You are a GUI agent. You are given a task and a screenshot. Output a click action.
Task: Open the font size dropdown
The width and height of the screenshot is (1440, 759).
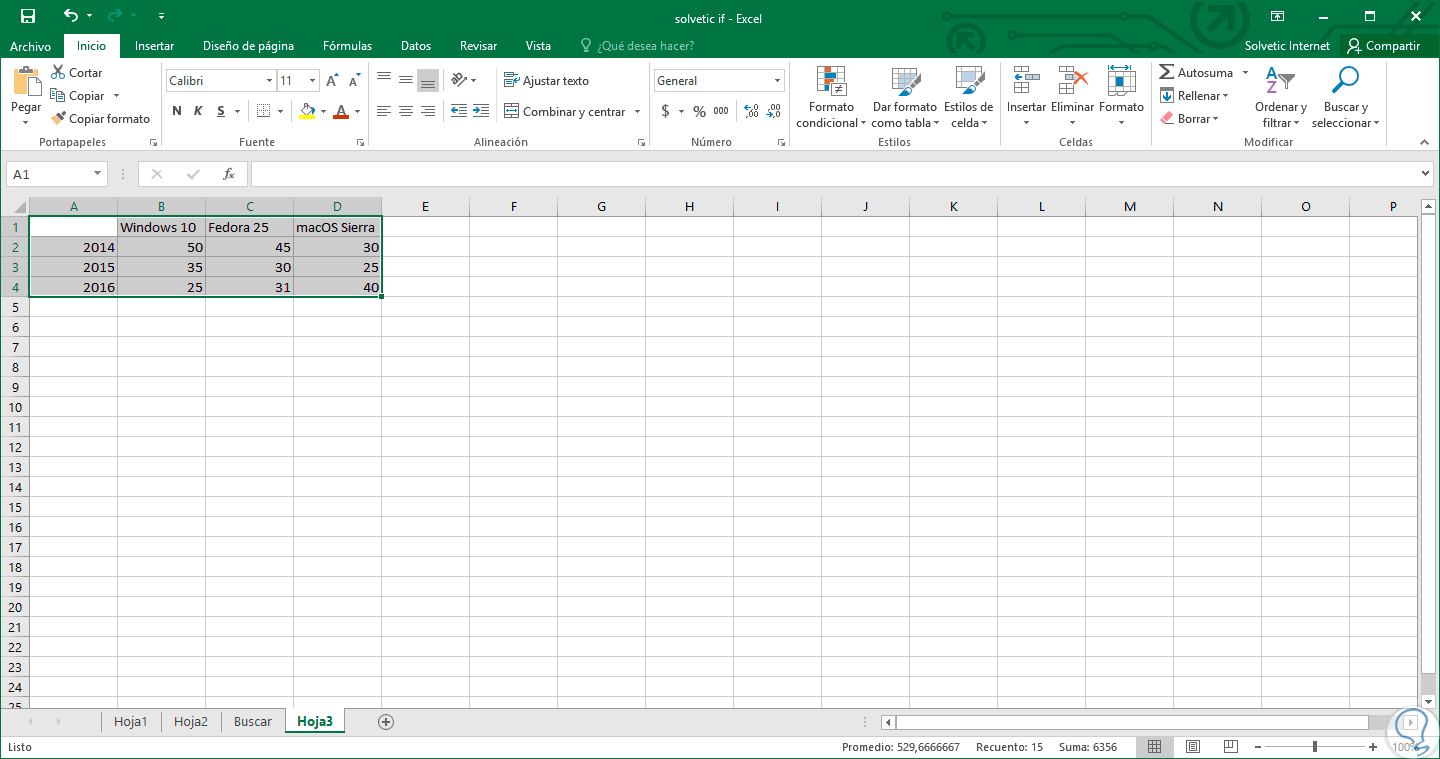[313, 81]
